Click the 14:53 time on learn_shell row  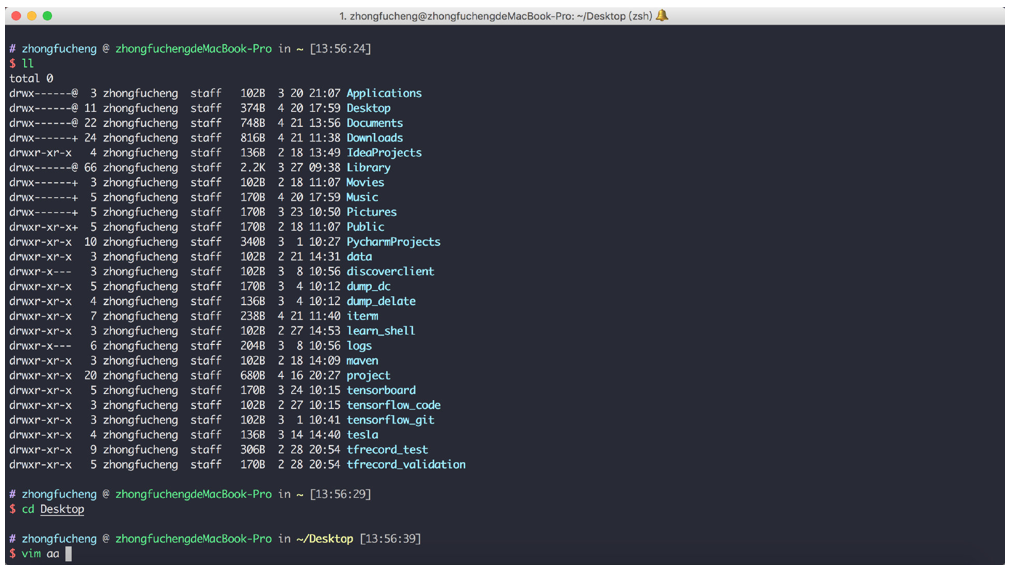point(325,331)
